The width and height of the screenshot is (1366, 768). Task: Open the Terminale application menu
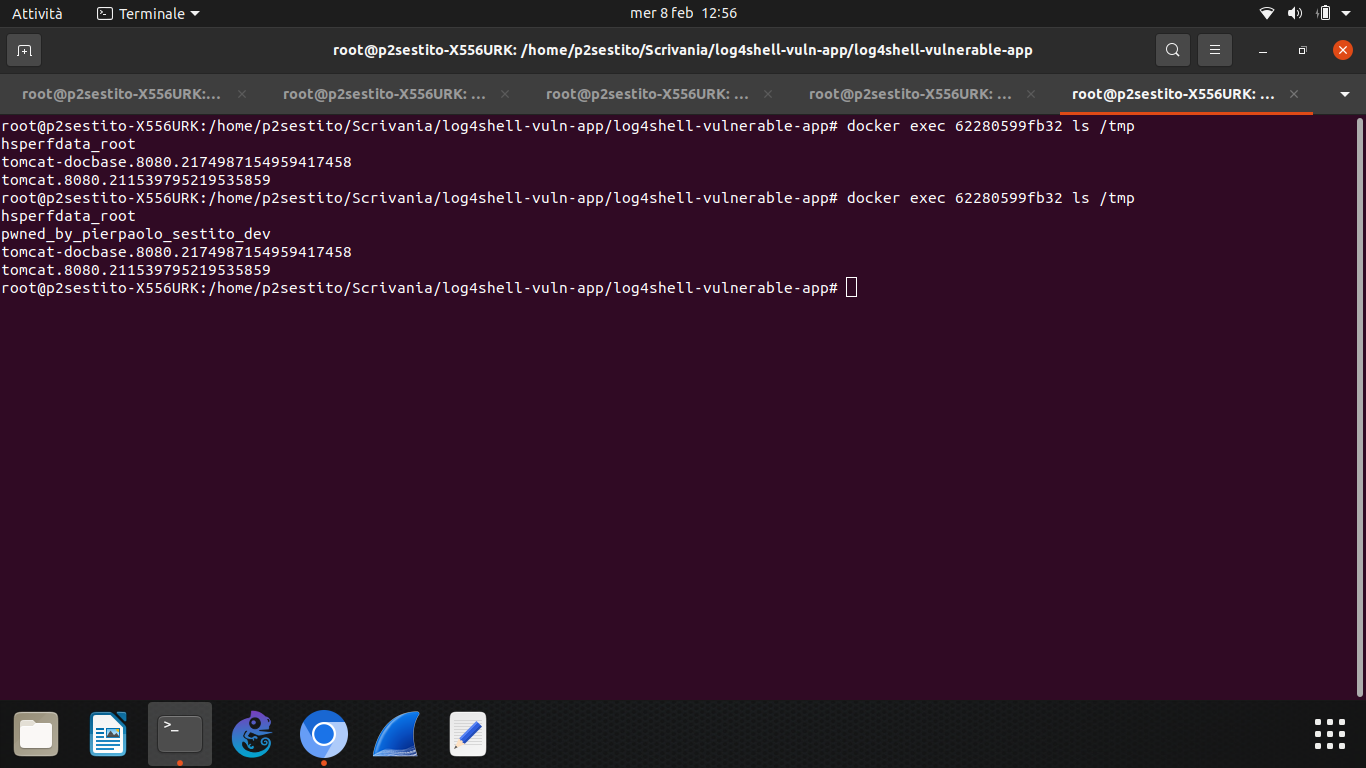click(x=148, y=13)
